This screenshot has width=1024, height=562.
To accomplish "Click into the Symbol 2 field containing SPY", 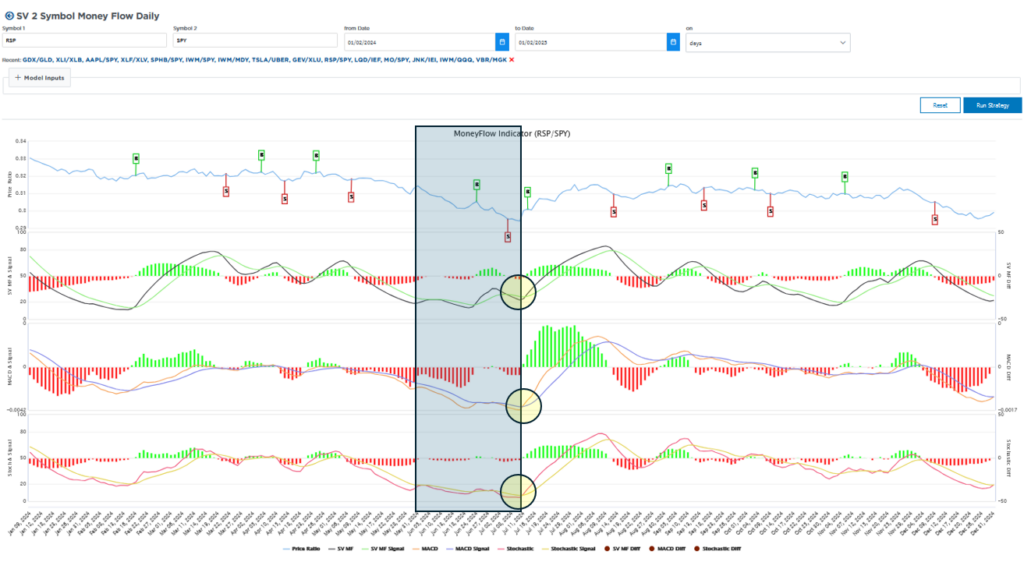I will coord(255,40).
